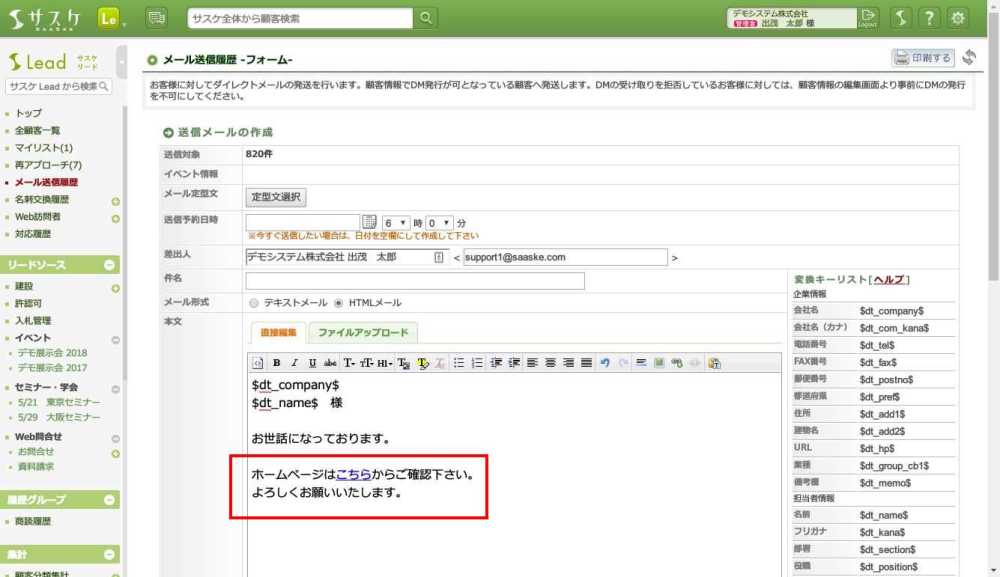This screenshot has height=577, width=1000.
Task: Open the minute dropdown showing 0
Action: click(x=440, y=222)
